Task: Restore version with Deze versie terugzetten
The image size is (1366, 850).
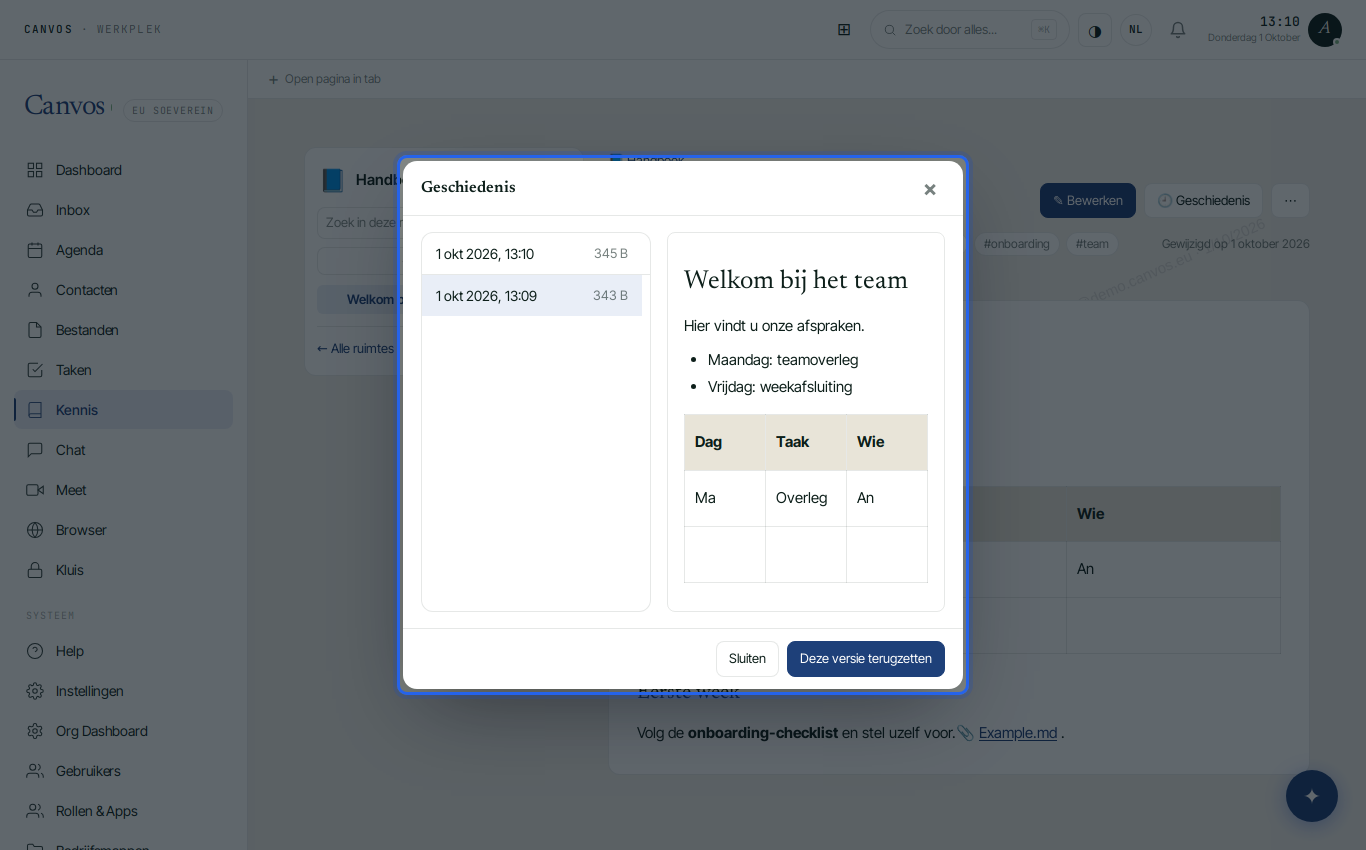Action: pyautogui.click(x=866, y=659)
